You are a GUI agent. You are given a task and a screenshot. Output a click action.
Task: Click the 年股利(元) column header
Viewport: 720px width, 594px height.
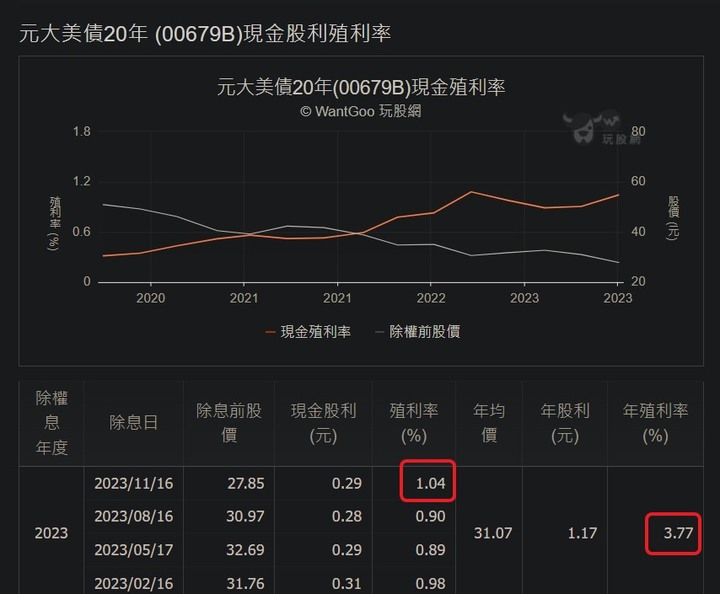565,423
